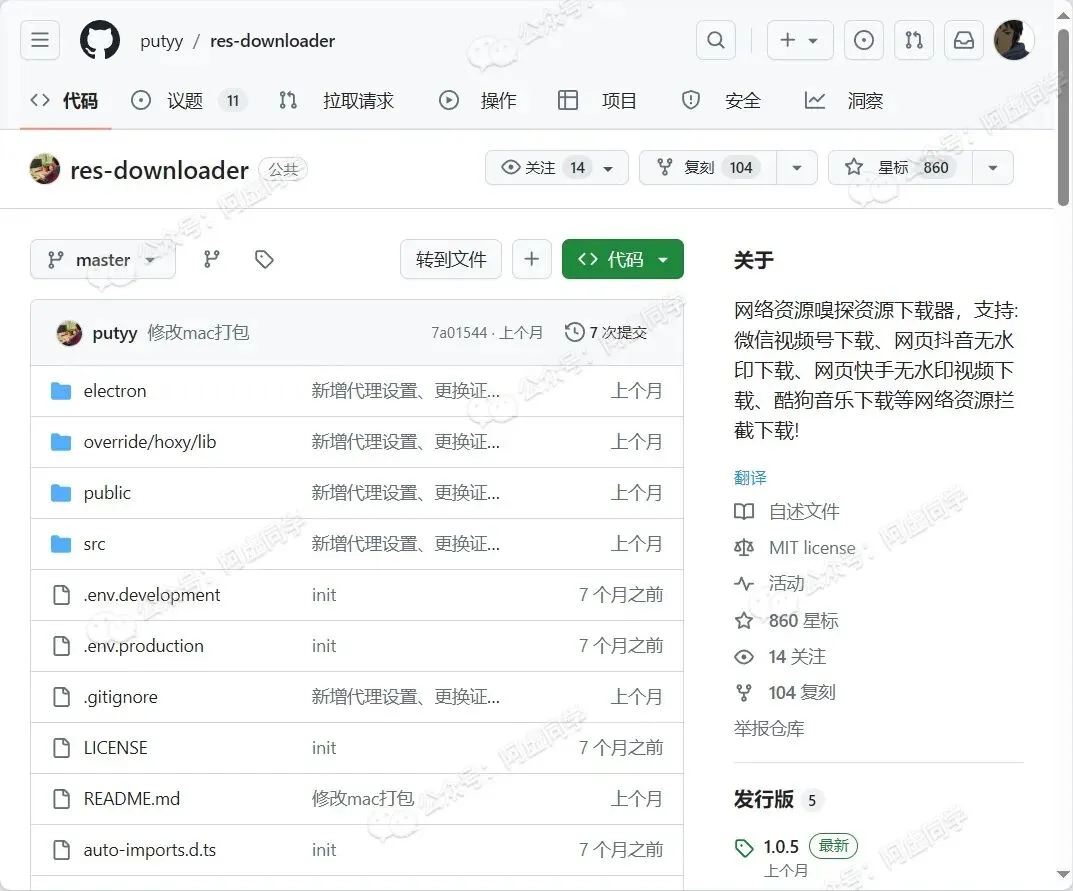This screenshot has height=891, width=1073.
Task: Open the LICENSE file
Action: (115, 748)
